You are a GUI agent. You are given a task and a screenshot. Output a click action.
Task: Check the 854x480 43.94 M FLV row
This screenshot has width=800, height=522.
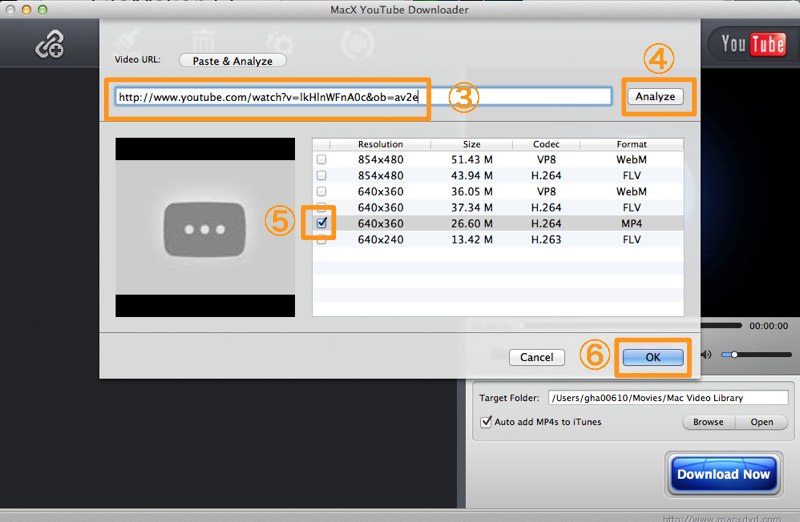321,176
